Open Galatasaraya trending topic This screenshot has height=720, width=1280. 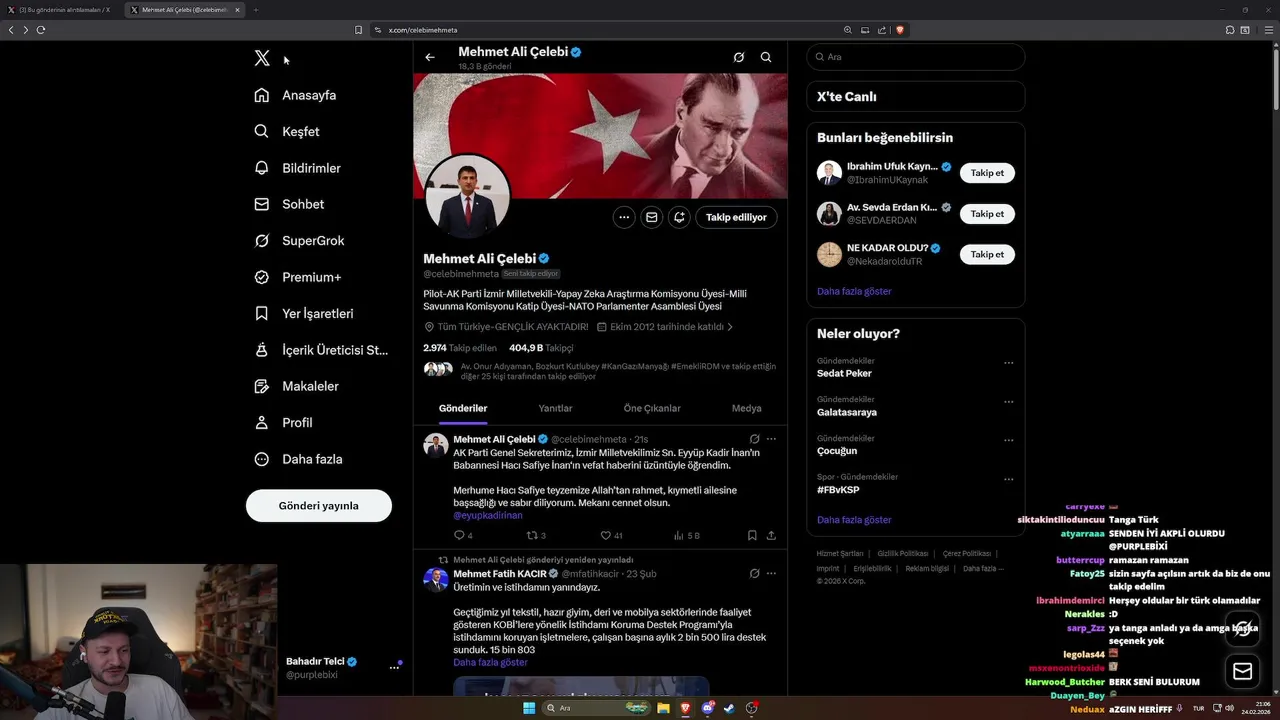[x=847, y=412]
